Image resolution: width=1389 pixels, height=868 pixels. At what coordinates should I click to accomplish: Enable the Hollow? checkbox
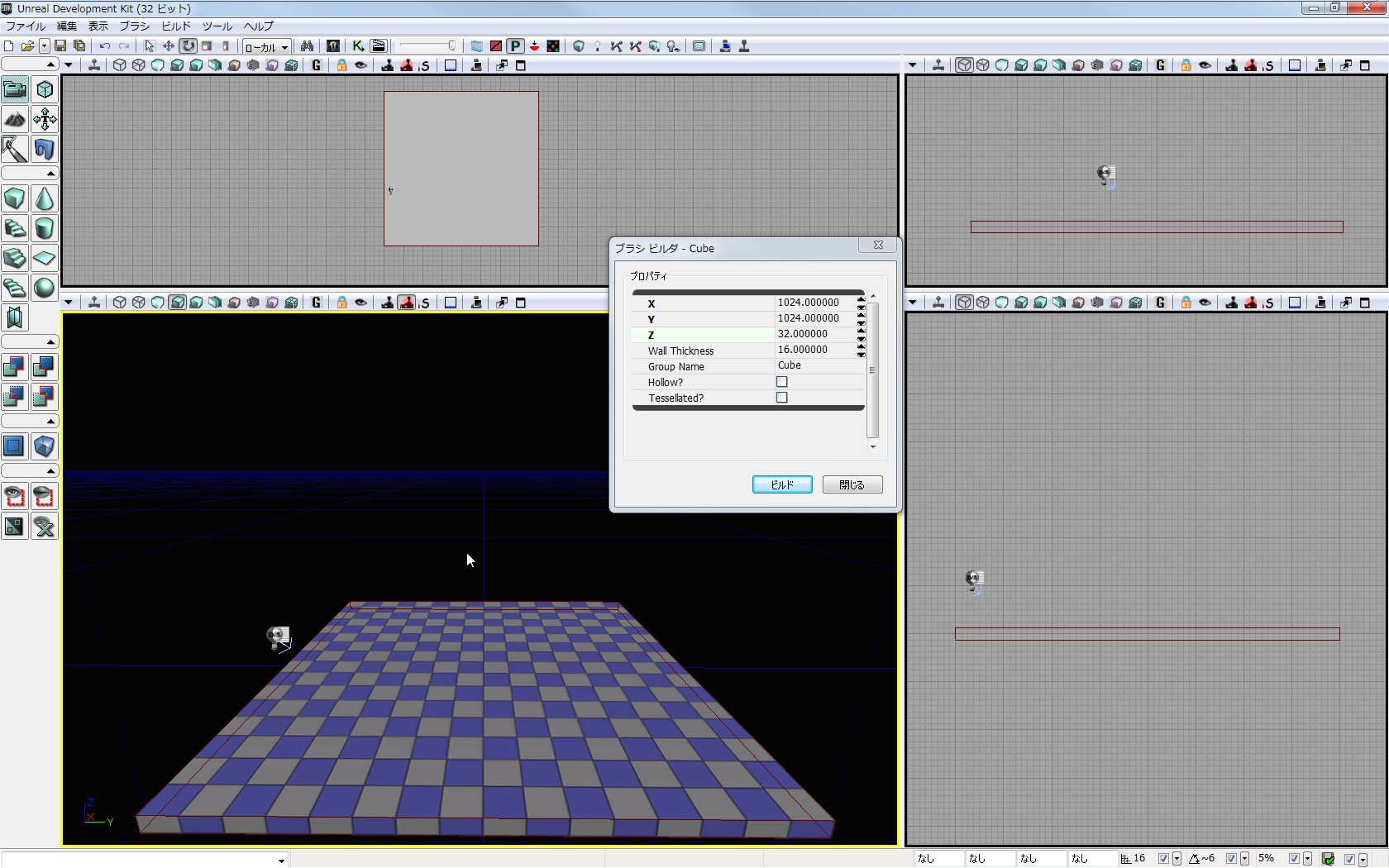[781, 382]
